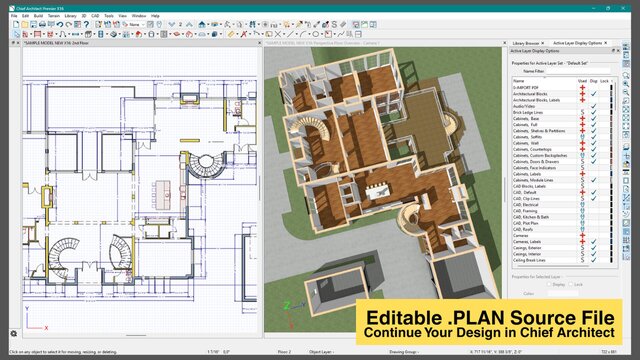Viewport: 640px width, 360px height.
Task: Toggle Disp check for CAD, Default layer
Action: click(x=593, y=192)
